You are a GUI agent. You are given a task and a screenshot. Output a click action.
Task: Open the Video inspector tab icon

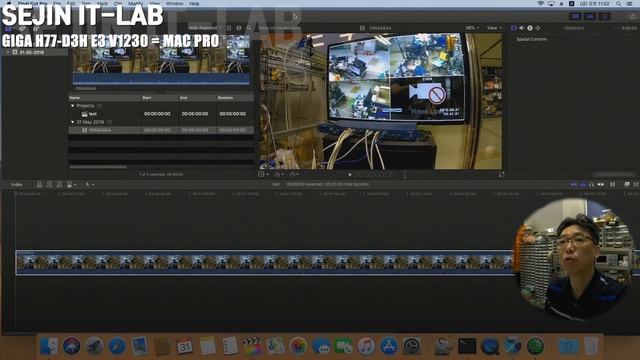click(x=514, y=28)
